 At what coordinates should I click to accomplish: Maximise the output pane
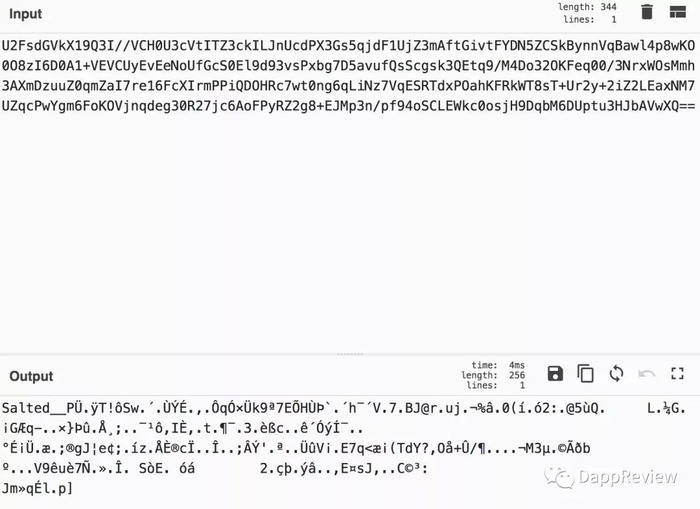tap(677, 373)
